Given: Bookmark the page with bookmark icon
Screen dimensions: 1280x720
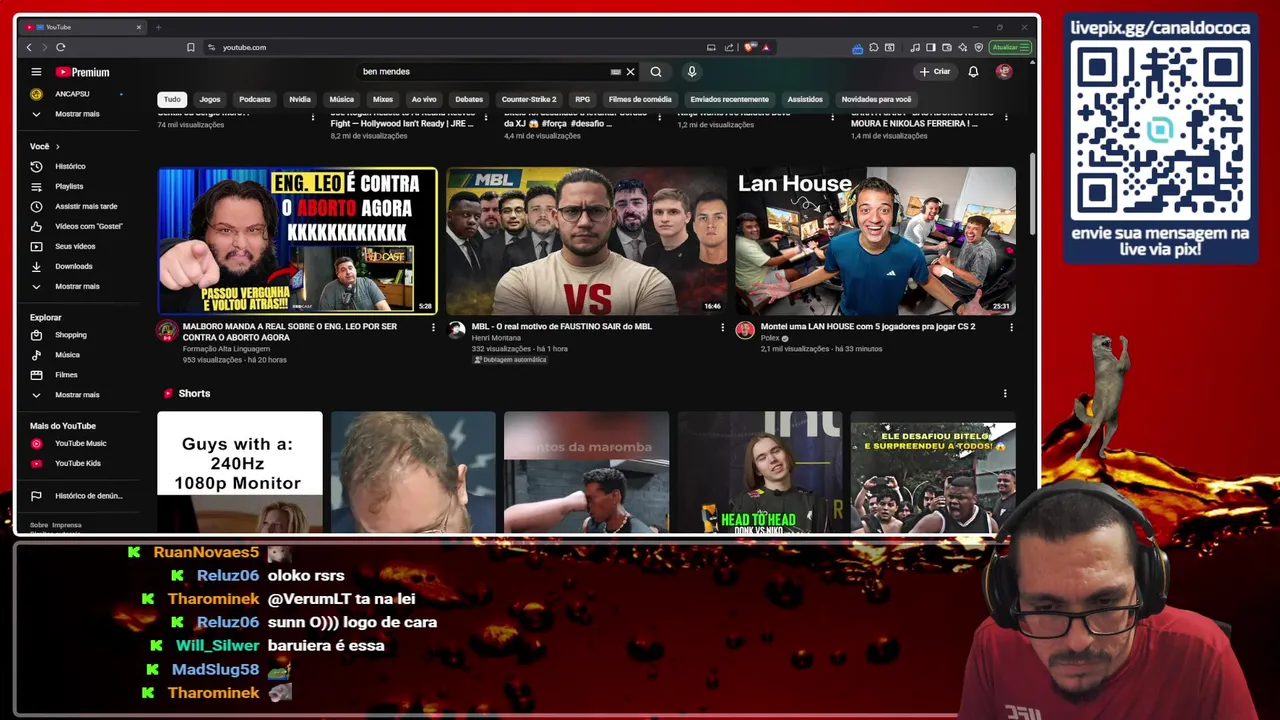Looking at the screenshot, I should point(190,47).
